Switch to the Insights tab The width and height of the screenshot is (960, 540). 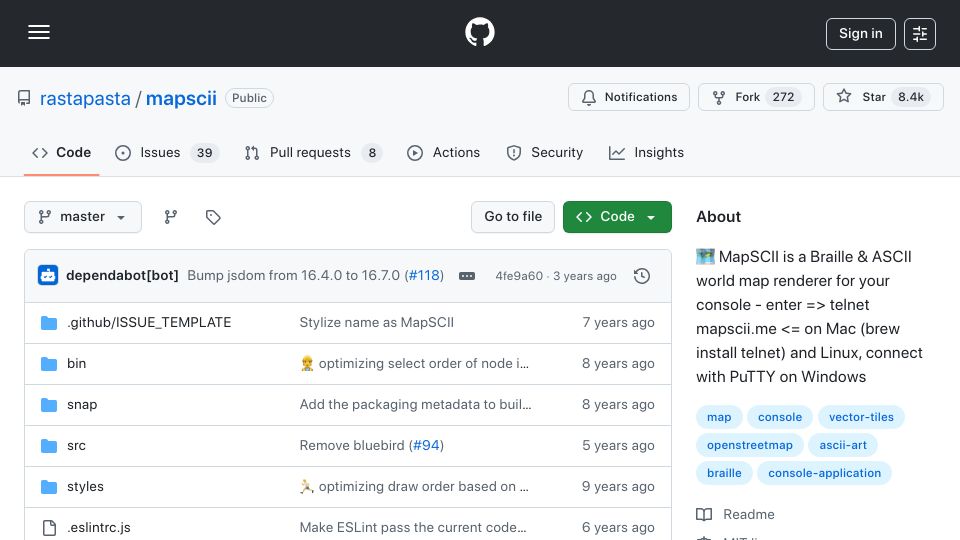pyautogui.click(x=646, y=152)
